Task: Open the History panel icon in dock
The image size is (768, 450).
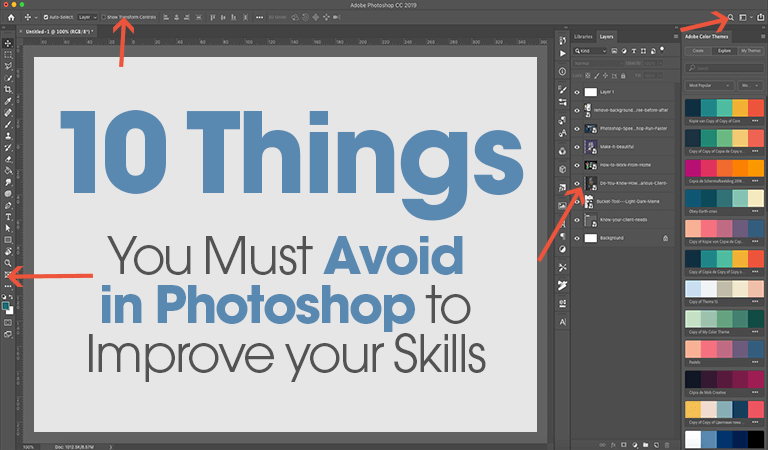Action: coord(562,40)
